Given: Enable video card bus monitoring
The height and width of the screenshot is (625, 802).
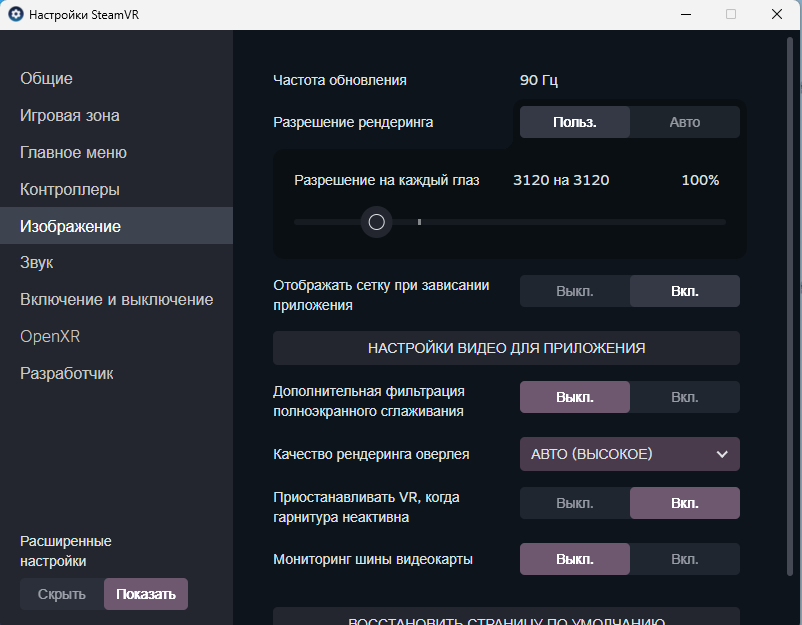Looking at the screenshot, I should click(x=685, y=559).
